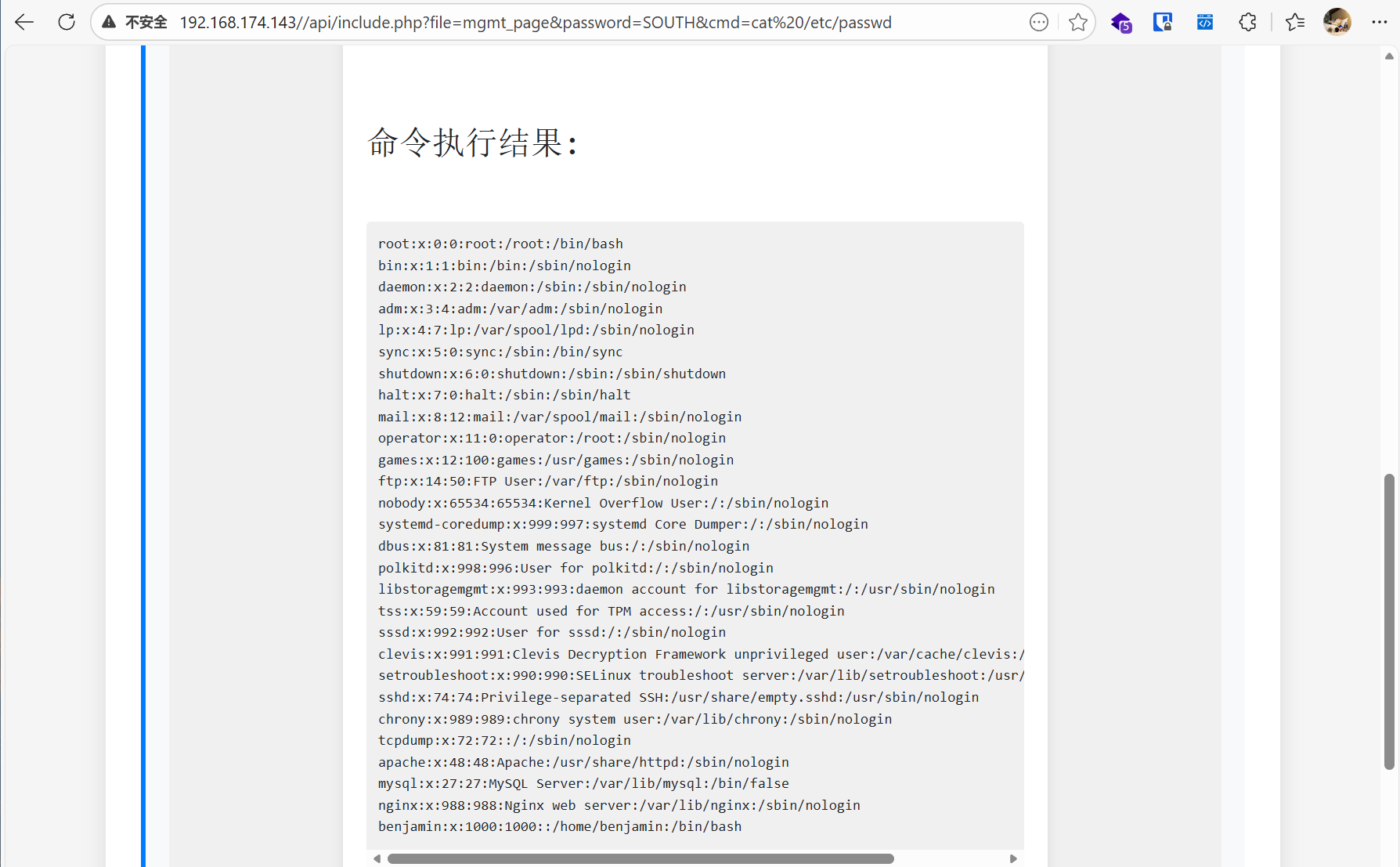Image resolution: width=1400 pixels, height=867 pixels.
Task: Click the horizontal scrollbar left arrow
Action: pos(377,858)
